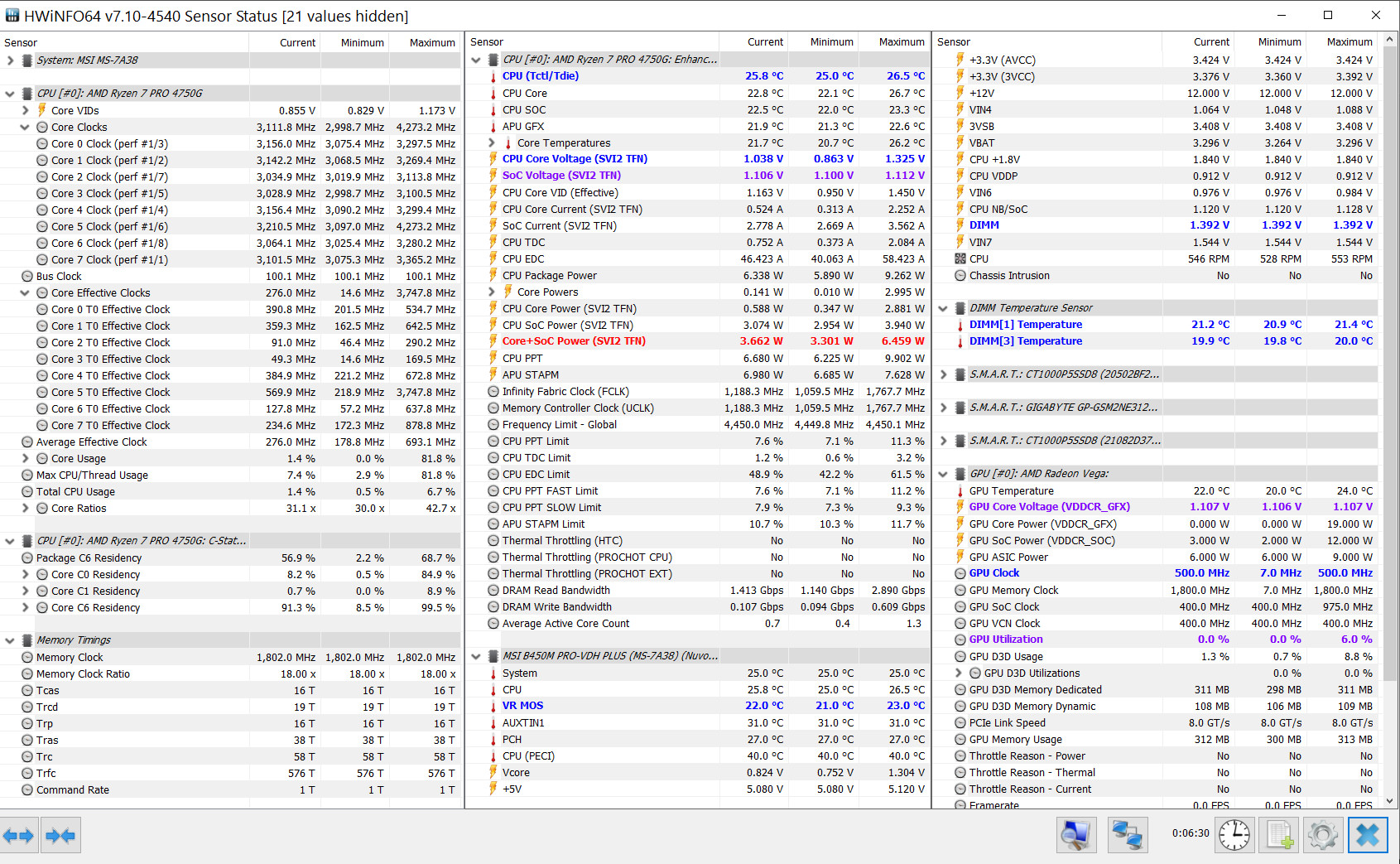Expand the GPU D3D Utilizations row
The width and height of the screenshot is (1400, 864).
(x=959, y=673)
